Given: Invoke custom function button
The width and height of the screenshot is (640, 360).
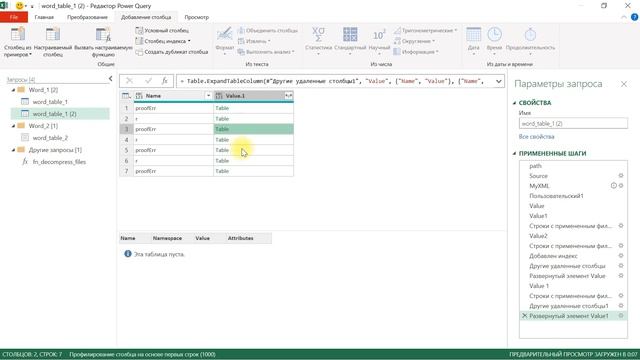Looking at the screenshot, I should (x=103, y=42).
